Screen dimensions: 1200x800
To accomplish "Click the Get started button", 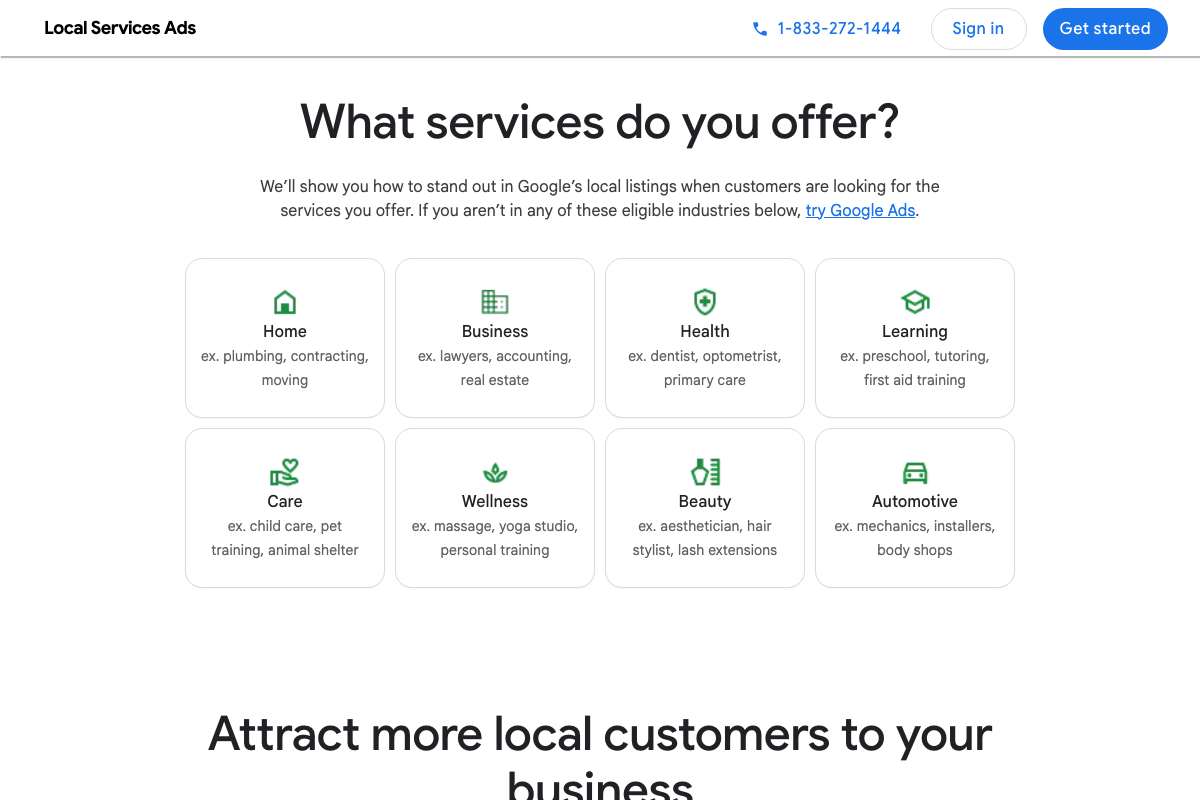I will point(1105,29).
